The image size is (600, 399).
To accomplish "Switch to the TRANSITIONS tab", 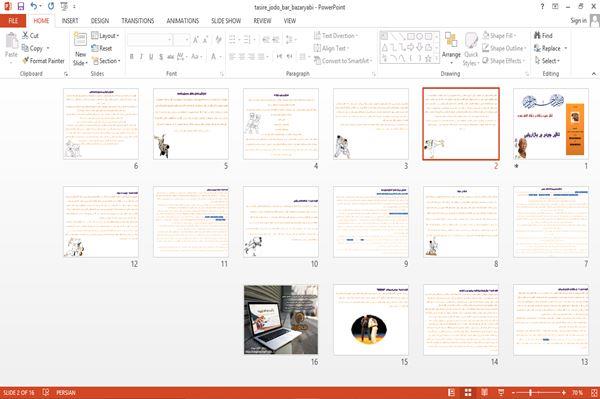I will 138,21.
